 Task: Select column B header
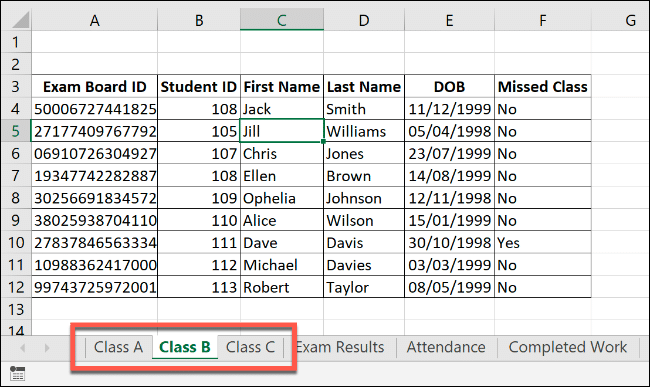pos(199,20)
